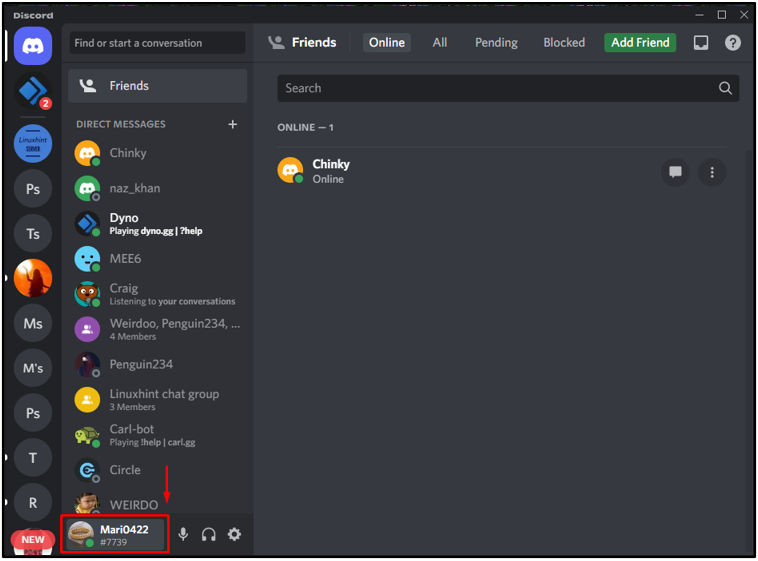The height and width of the screenshot is (561, 758).
Task: Open the Craig direct message
Action: point(158,294)
